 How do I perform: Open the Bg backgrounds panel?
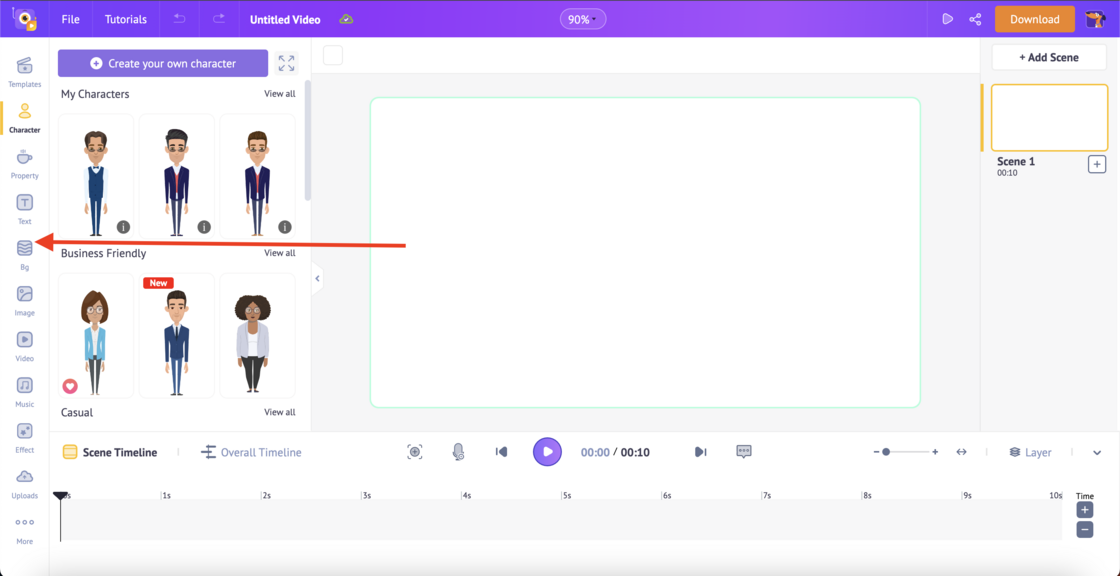click(x=24, y=252)
